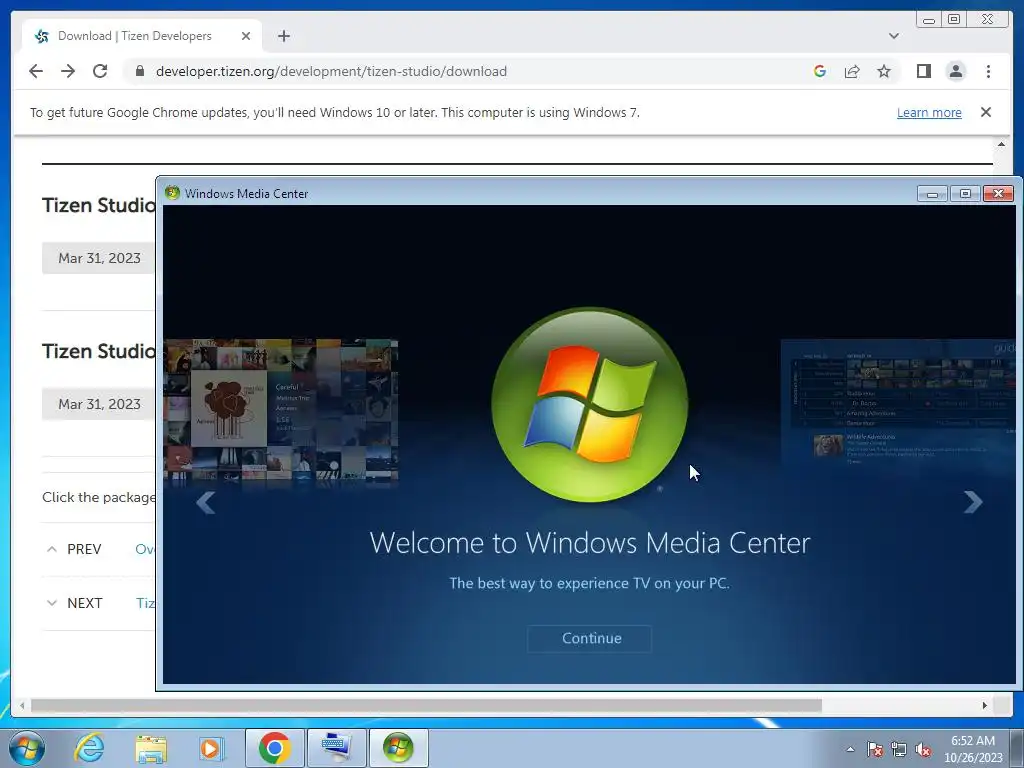Show hidden system tray icons
Image resolution: width=1024 pixels, height=768 pixels.
[x=850, y=749]
